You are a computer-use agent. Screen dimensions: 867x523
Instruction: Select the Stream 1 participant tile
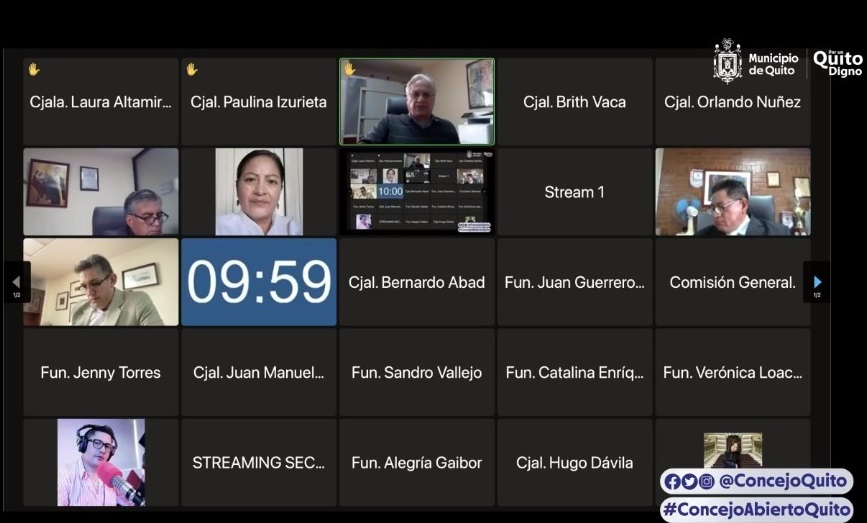pyautogui.click(x=574, y=192)
